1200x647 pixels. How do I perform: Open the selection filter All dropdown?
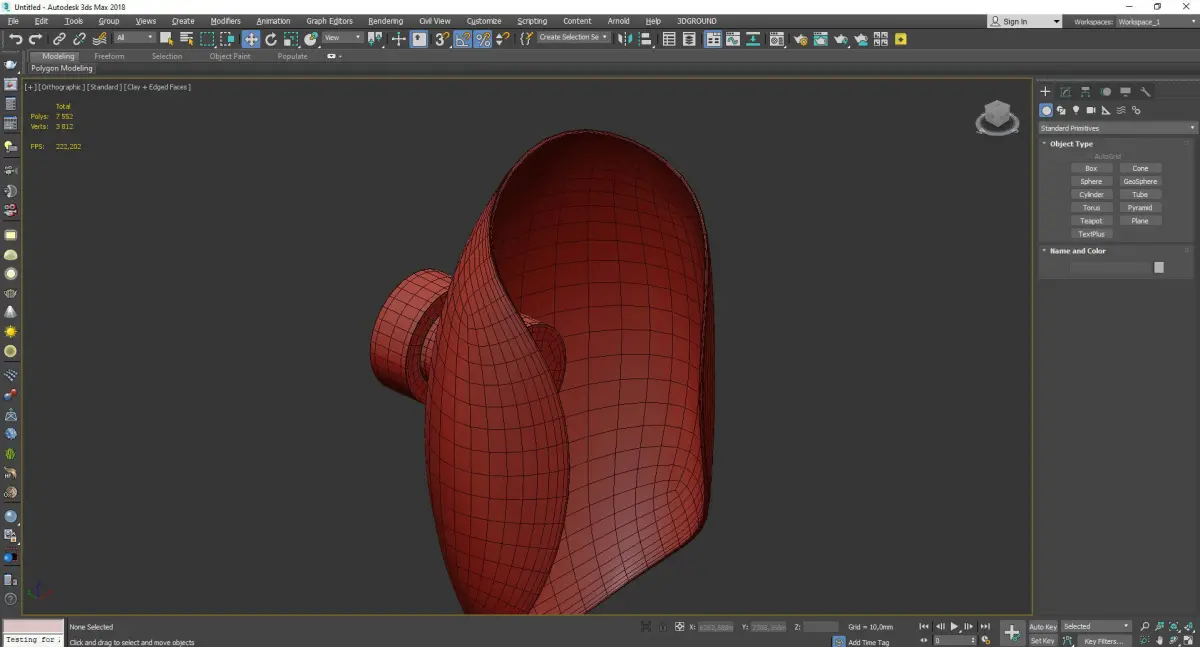[x=134, y=38]
